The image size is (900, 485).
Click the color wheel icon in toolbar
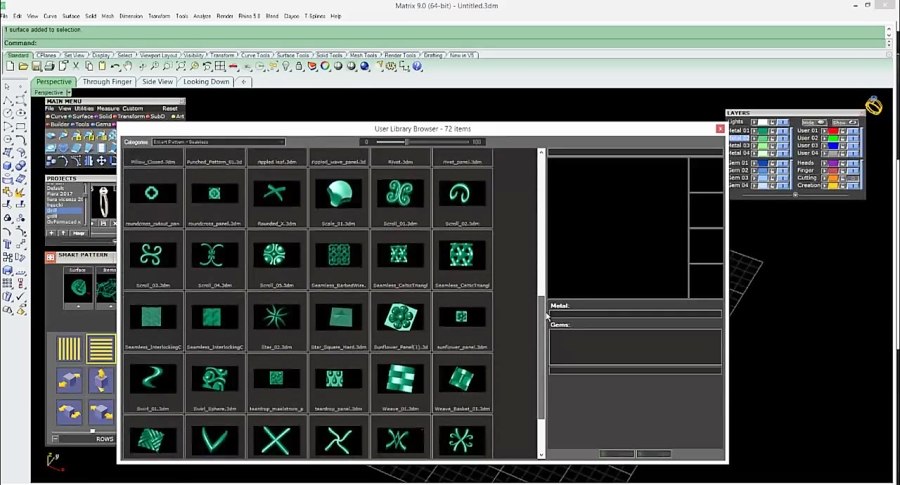(325, 67)
